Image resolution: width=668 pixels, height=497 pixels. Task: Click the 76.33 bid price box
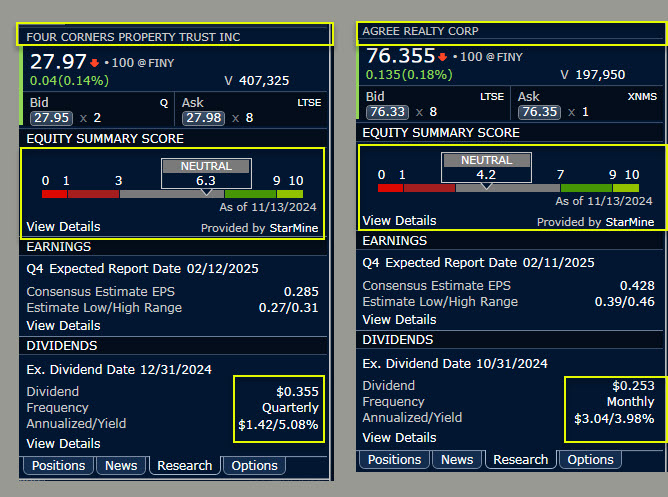click(x=385, y=113)
